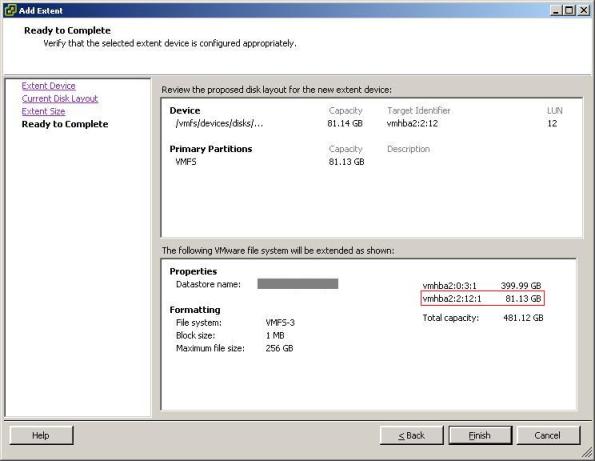Maximize the Add Extent window

click(x=570, y=10)
